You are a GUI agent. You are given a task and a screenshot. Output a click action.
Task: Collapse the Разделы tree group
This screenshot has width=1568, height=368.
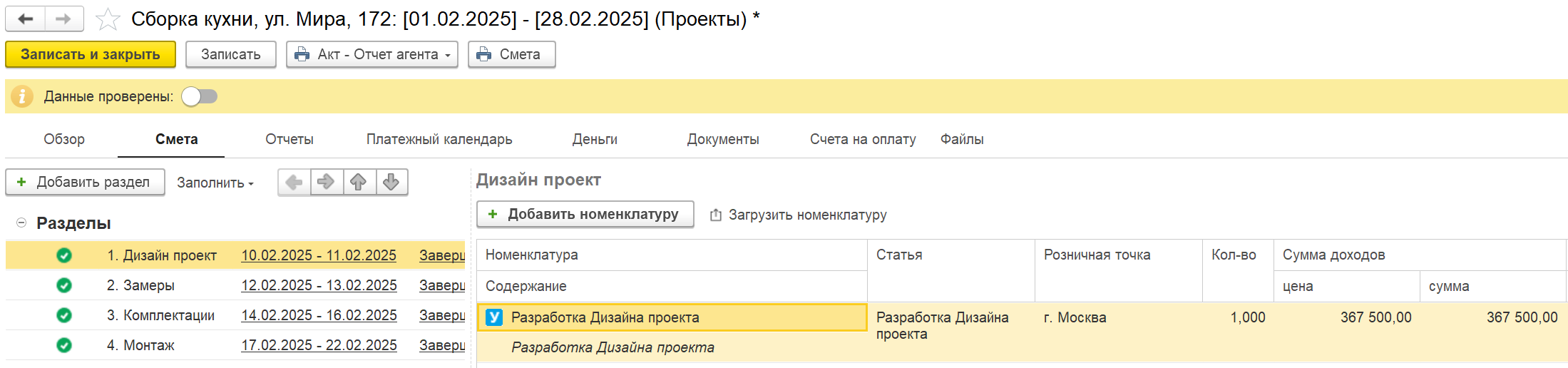point(21,223)
